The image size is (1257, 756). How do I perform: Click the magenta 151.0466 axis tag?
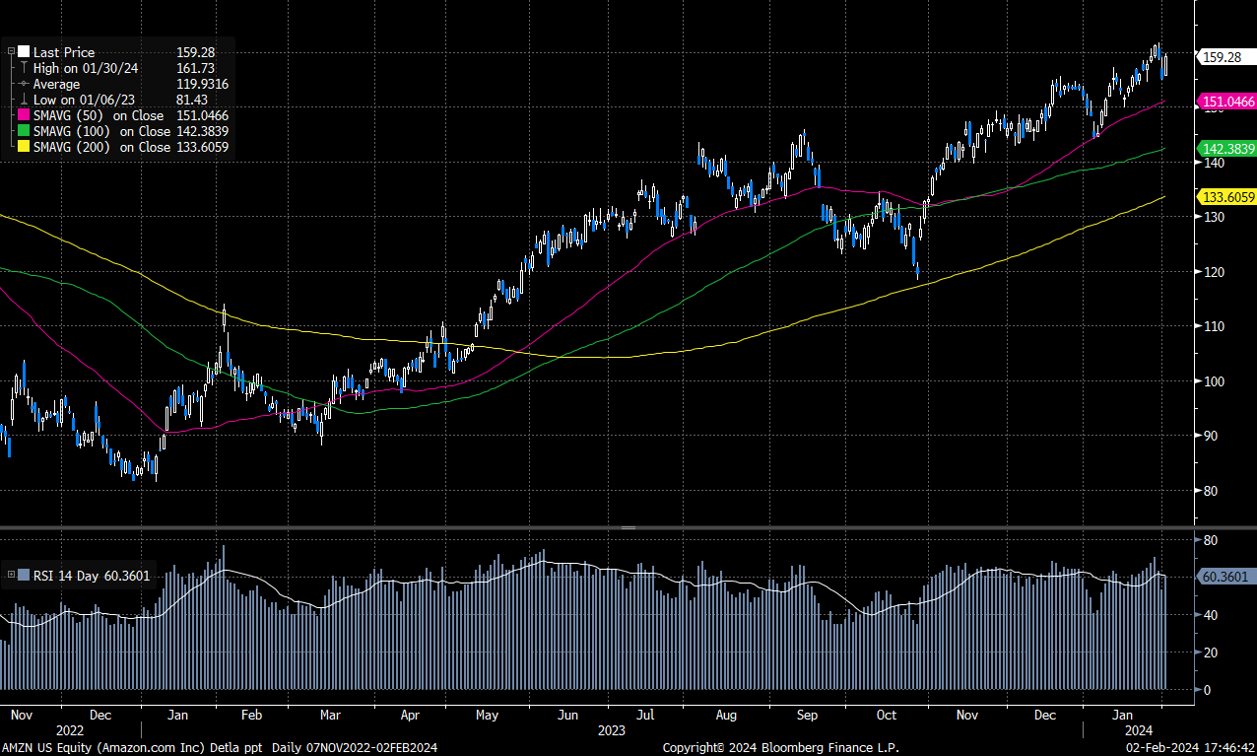pos(1227,102)
